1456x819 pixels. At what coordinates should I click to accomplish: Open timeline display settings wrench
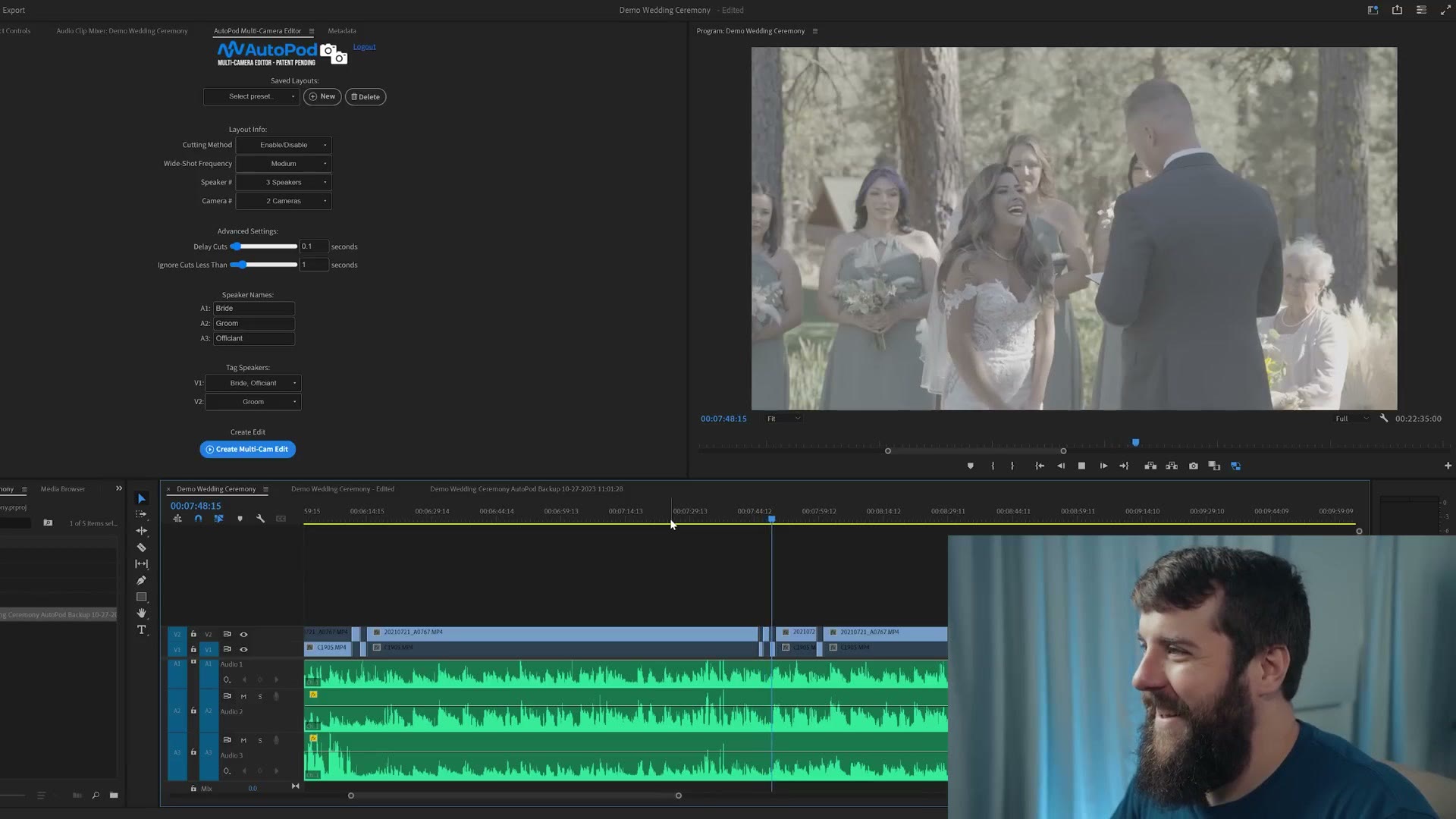[260, 519]
